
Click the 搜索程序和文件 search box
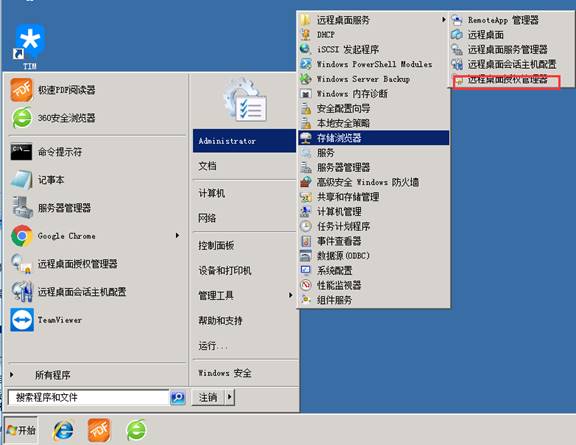click(x=89, y=397)
